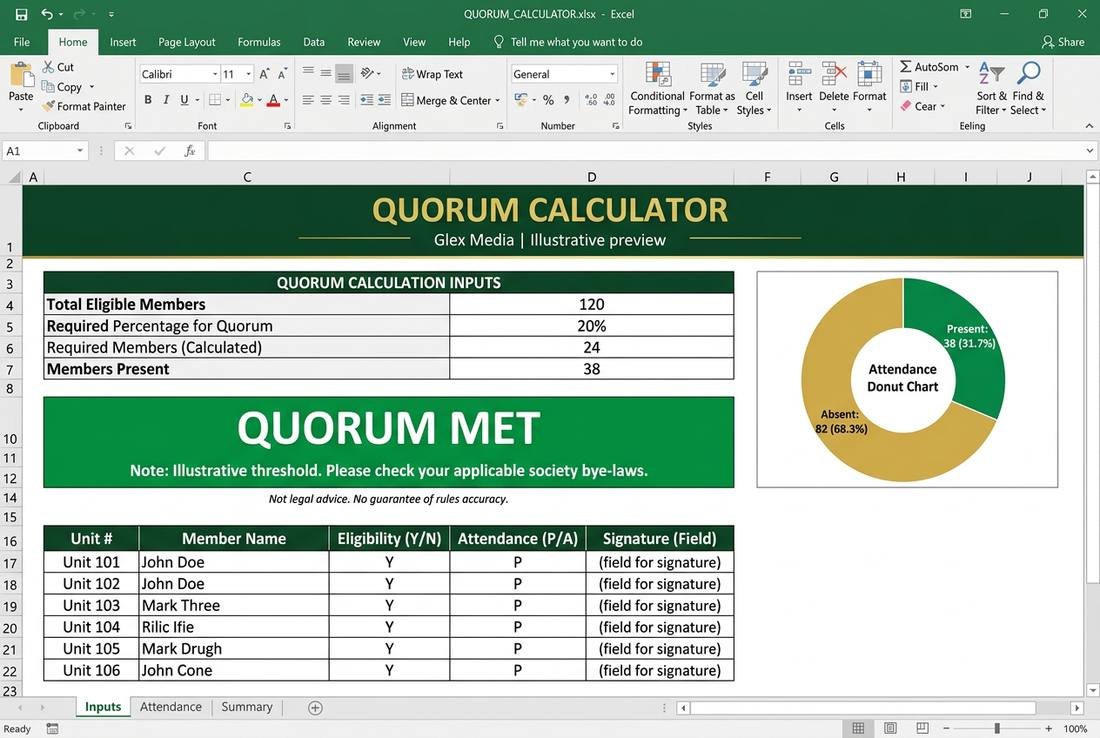1100x738 pixels.
Task: Click the Paste clipboard icon
Action: pyautogui.click(x=21, y=74)
